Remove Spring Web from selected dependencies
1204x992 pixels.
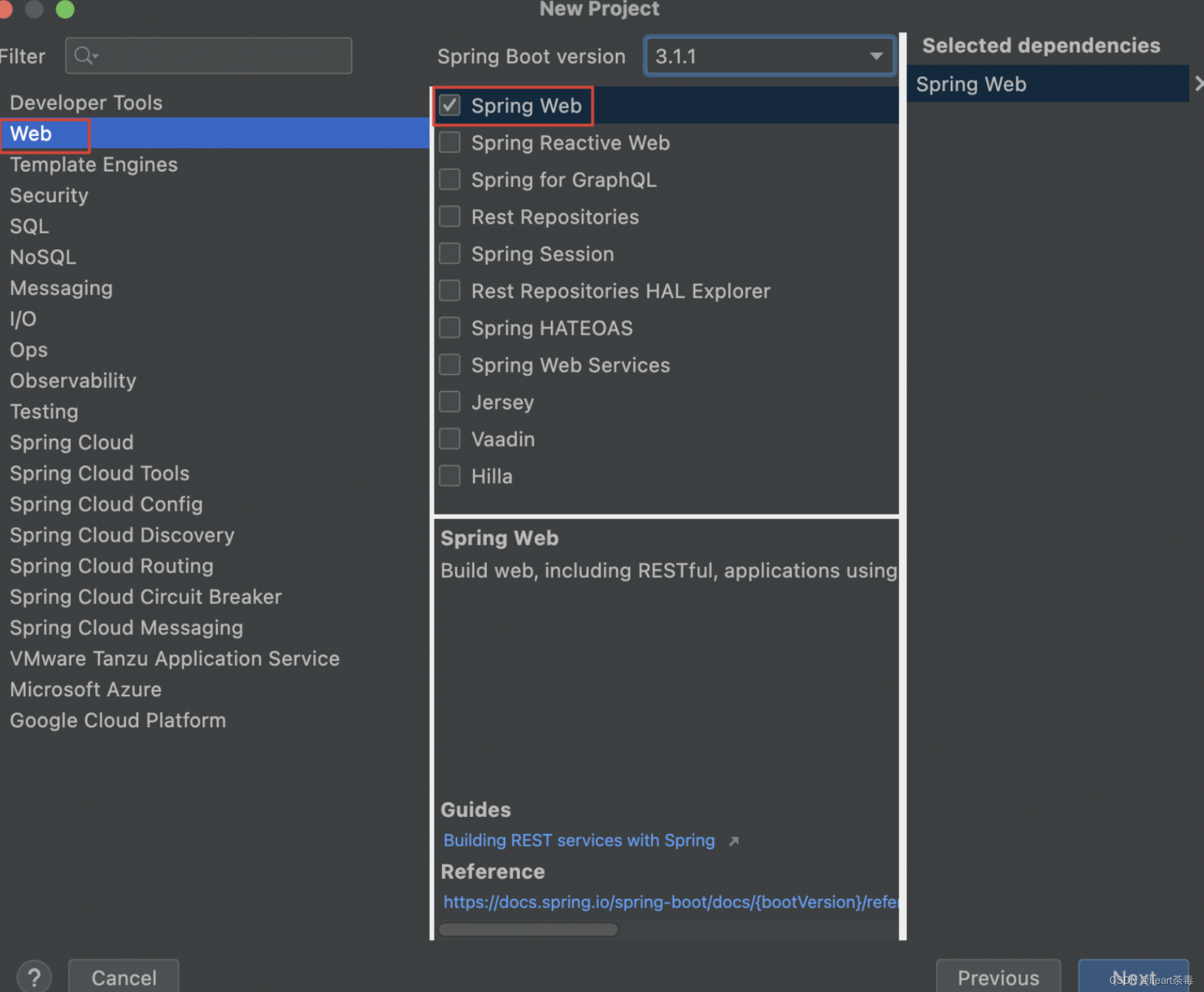tap(1198, 83)
